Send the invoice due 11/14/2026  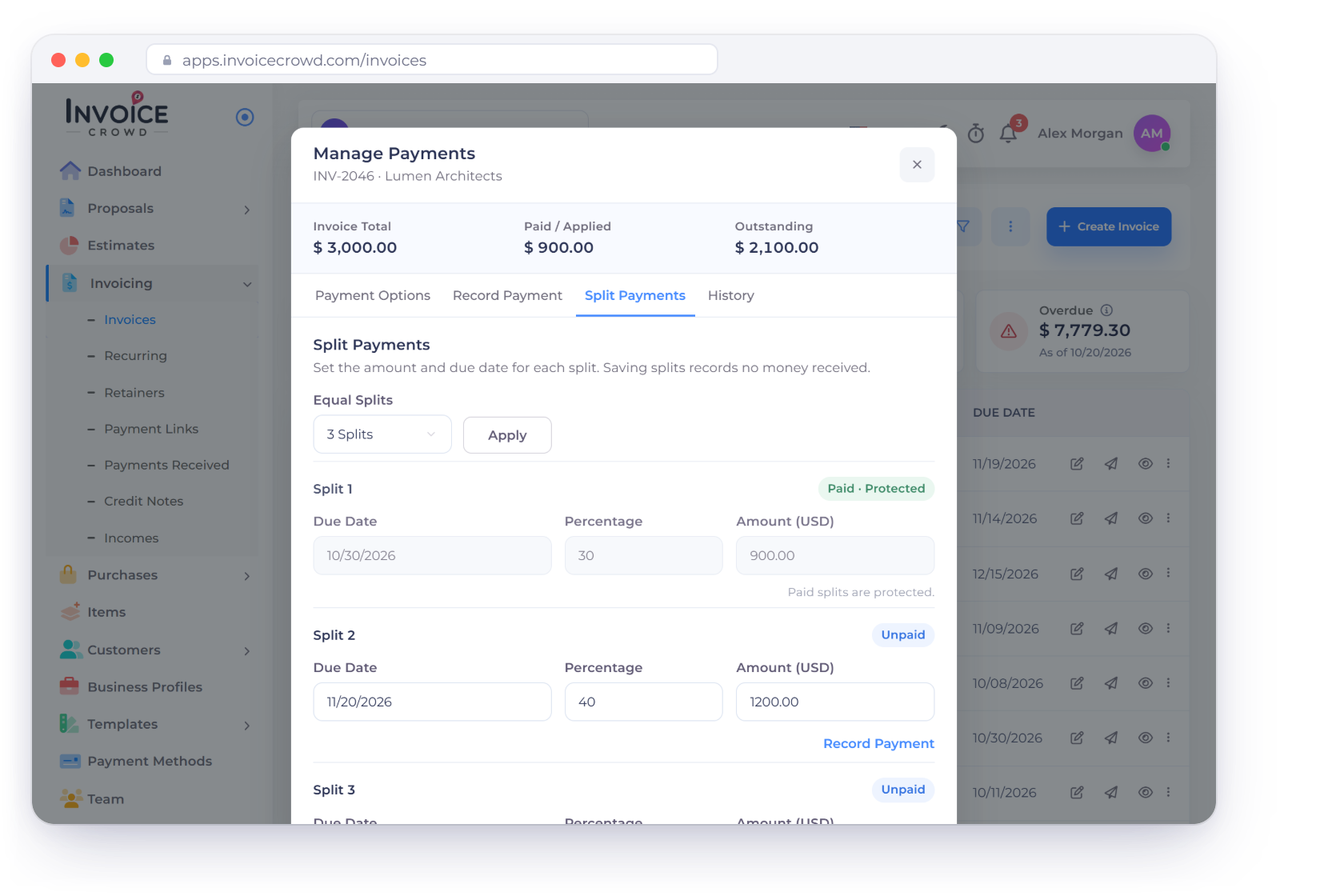pos(1111,518)
